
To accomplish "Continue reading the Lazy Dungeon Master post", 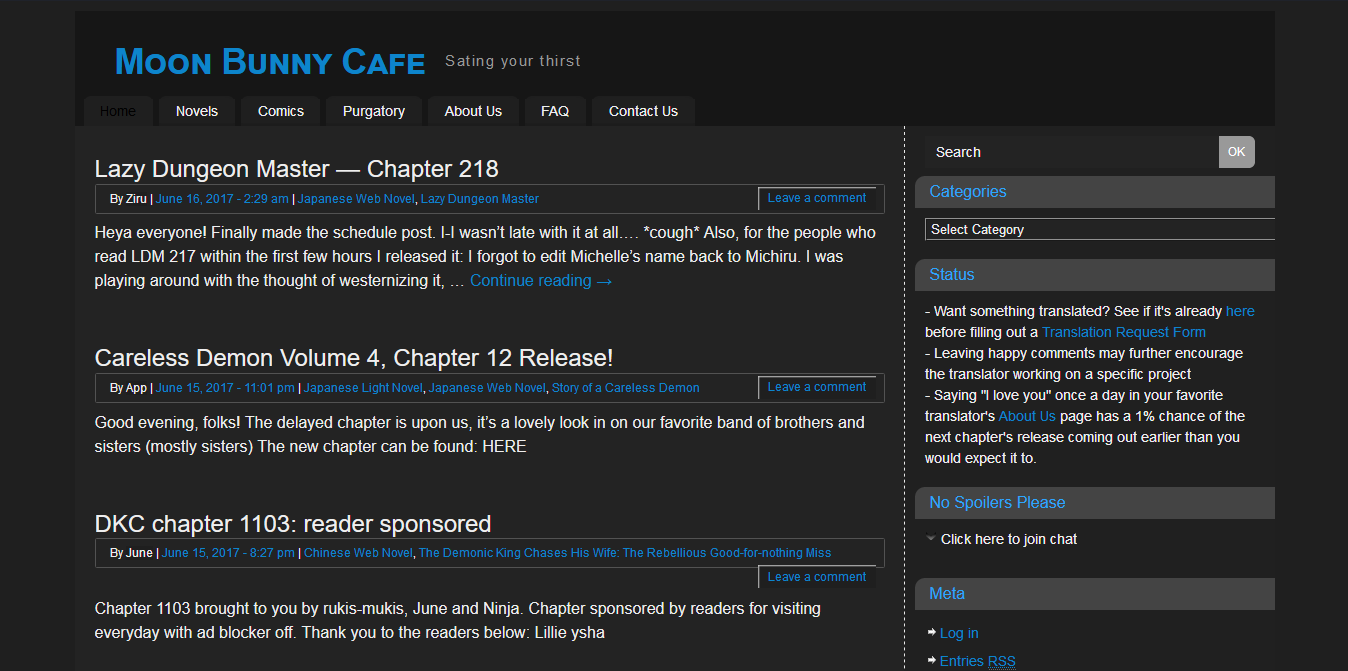I will (x=540, y=280).
